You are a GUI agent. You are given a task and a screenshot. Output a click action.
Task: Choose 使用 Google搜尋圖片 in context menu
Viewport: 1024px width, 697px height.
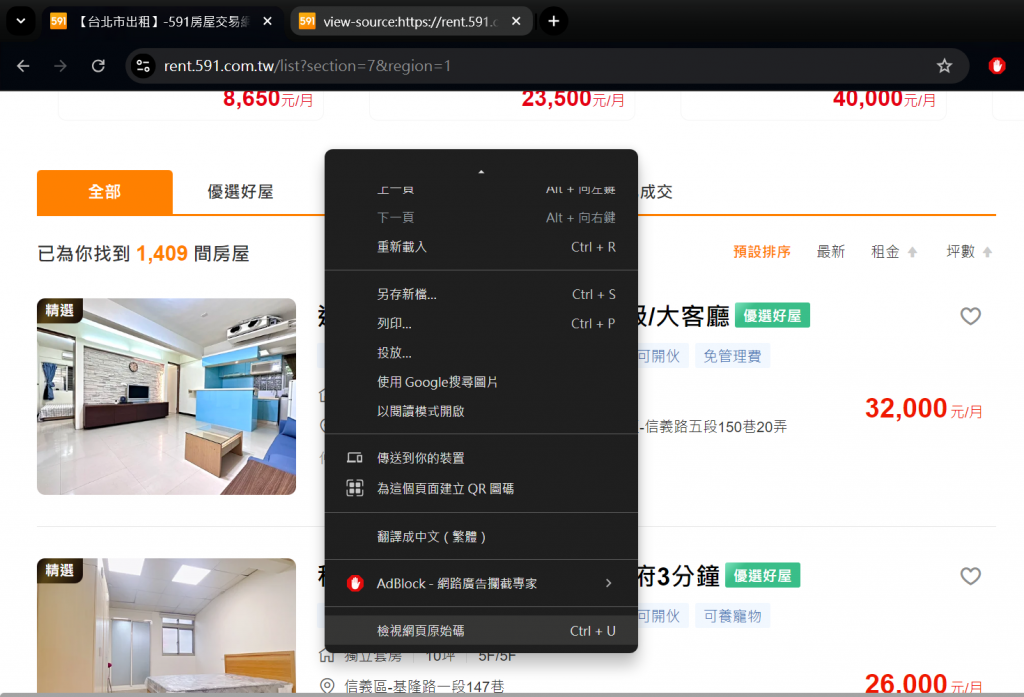(481, 382)
